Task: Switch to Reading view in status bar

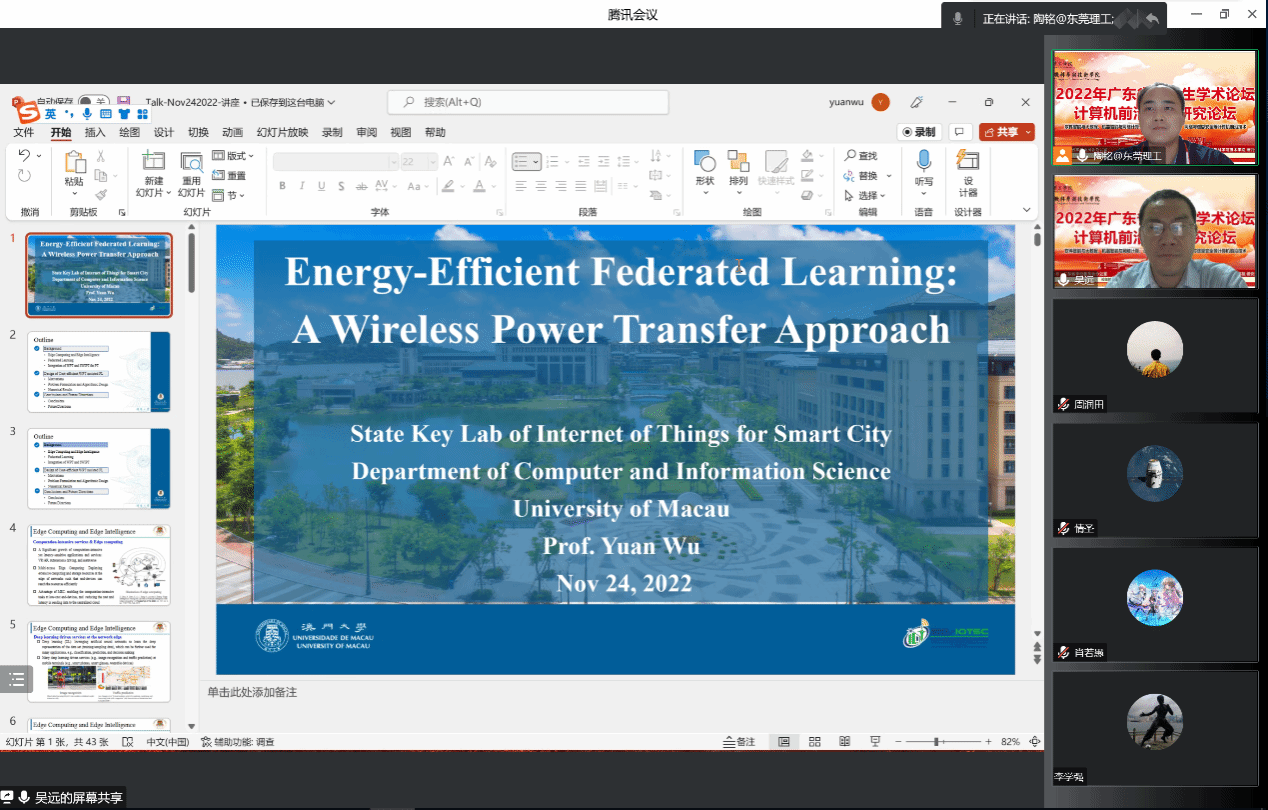Action: pos(845,742)
